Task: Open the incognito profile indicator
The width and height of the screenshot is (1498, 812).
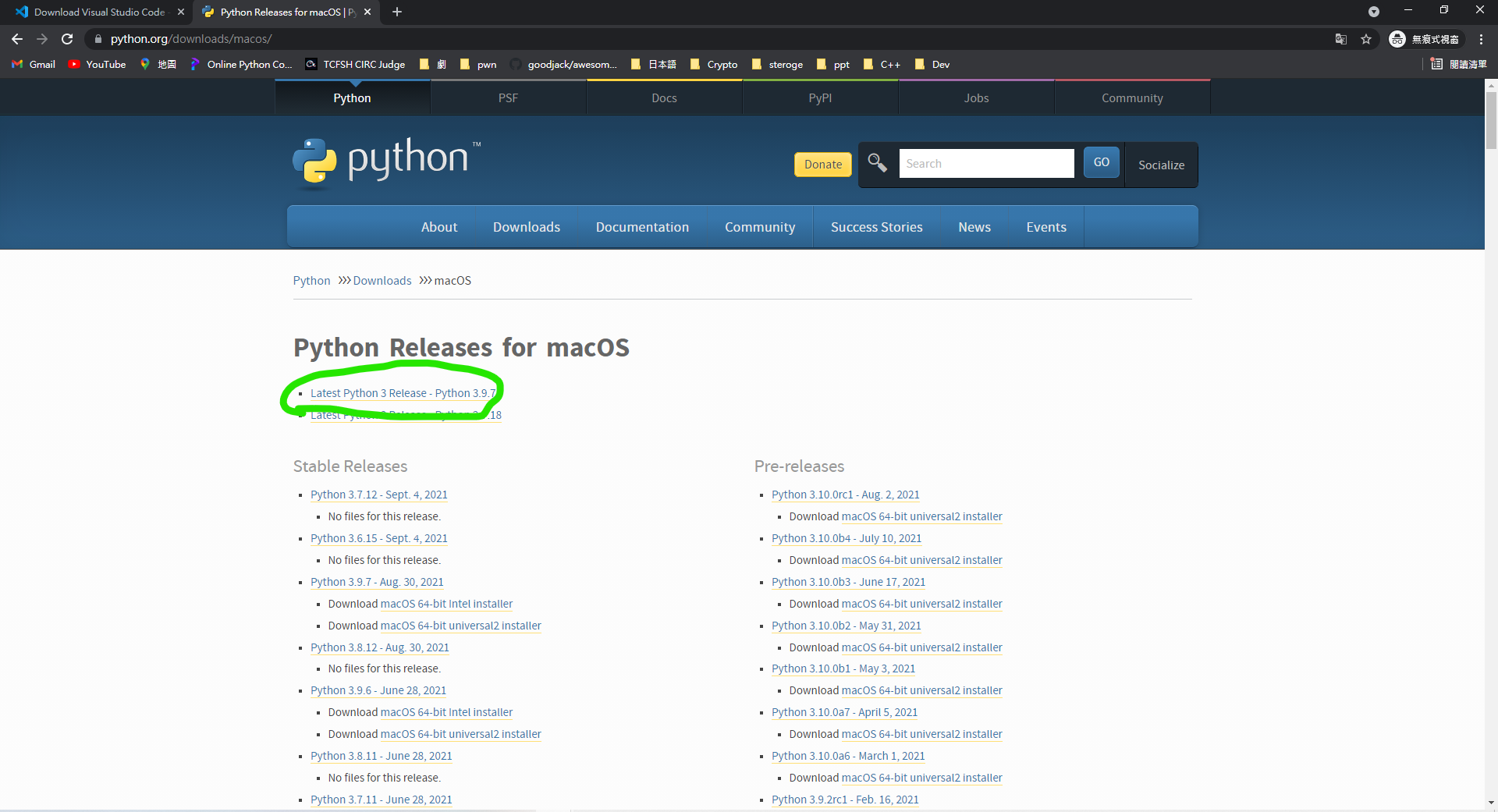Action: coord(1425,39)
